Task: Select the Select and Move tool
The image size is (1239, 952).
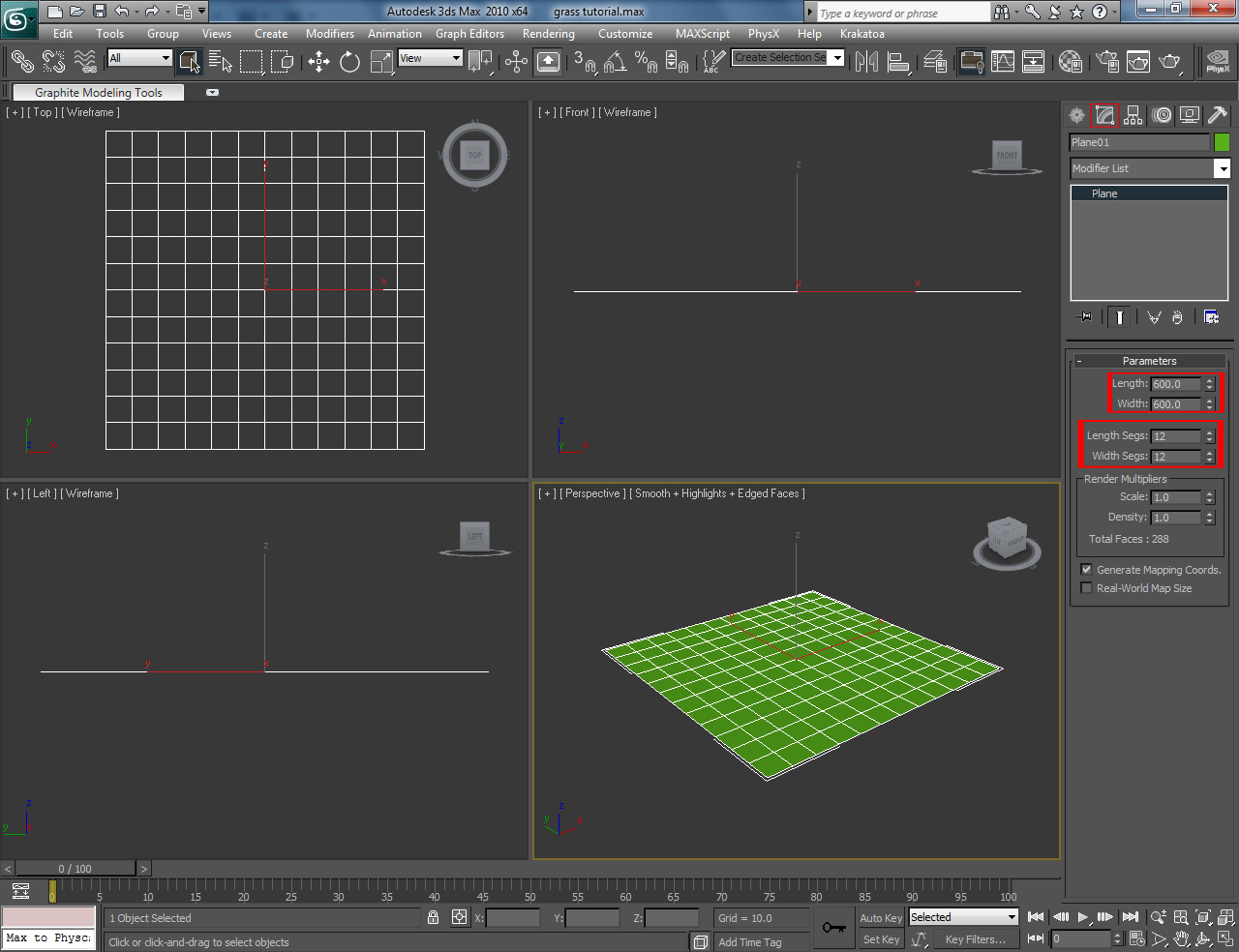Action: 319,62
